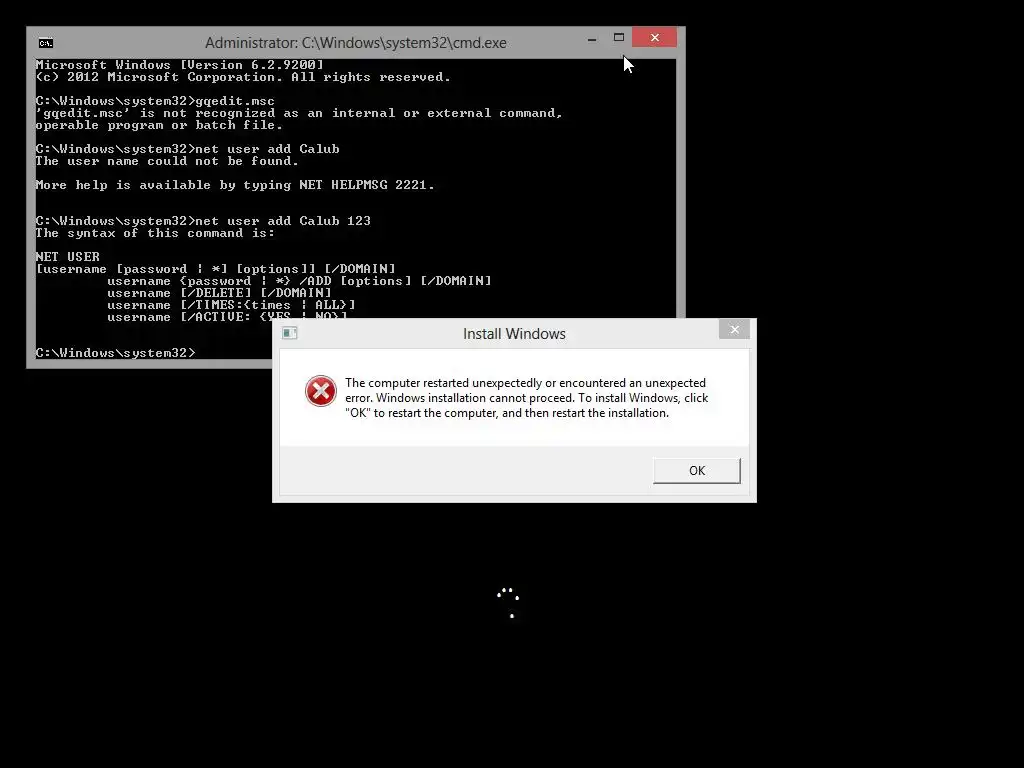Click the cmd.exe window title bar text
Viewport: 1024px width, 768px height.
click(356, 43)
